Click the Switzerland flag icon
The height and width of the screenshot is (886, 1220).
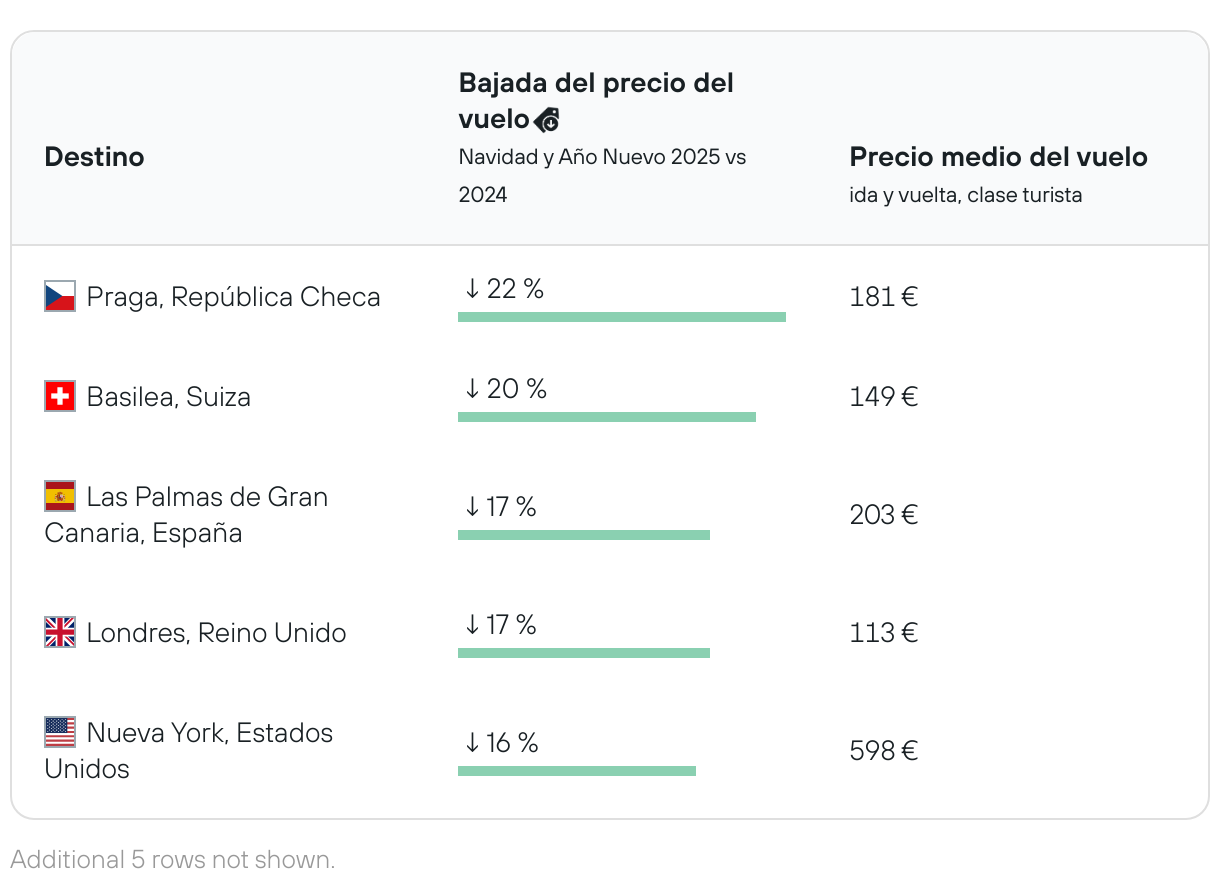click(60, 397)
